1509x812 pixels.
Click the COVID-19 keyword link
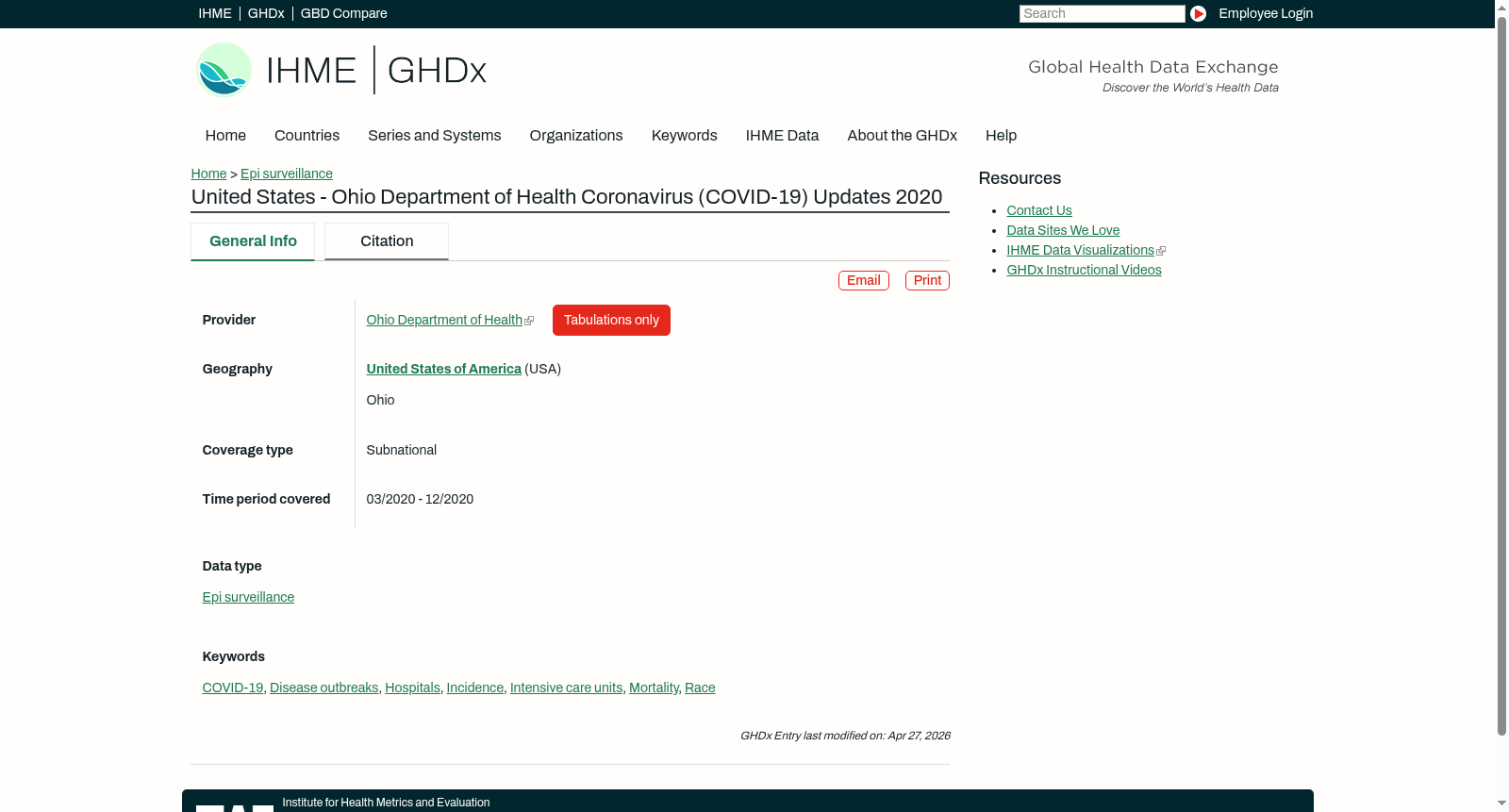click(x=232, y=688)
